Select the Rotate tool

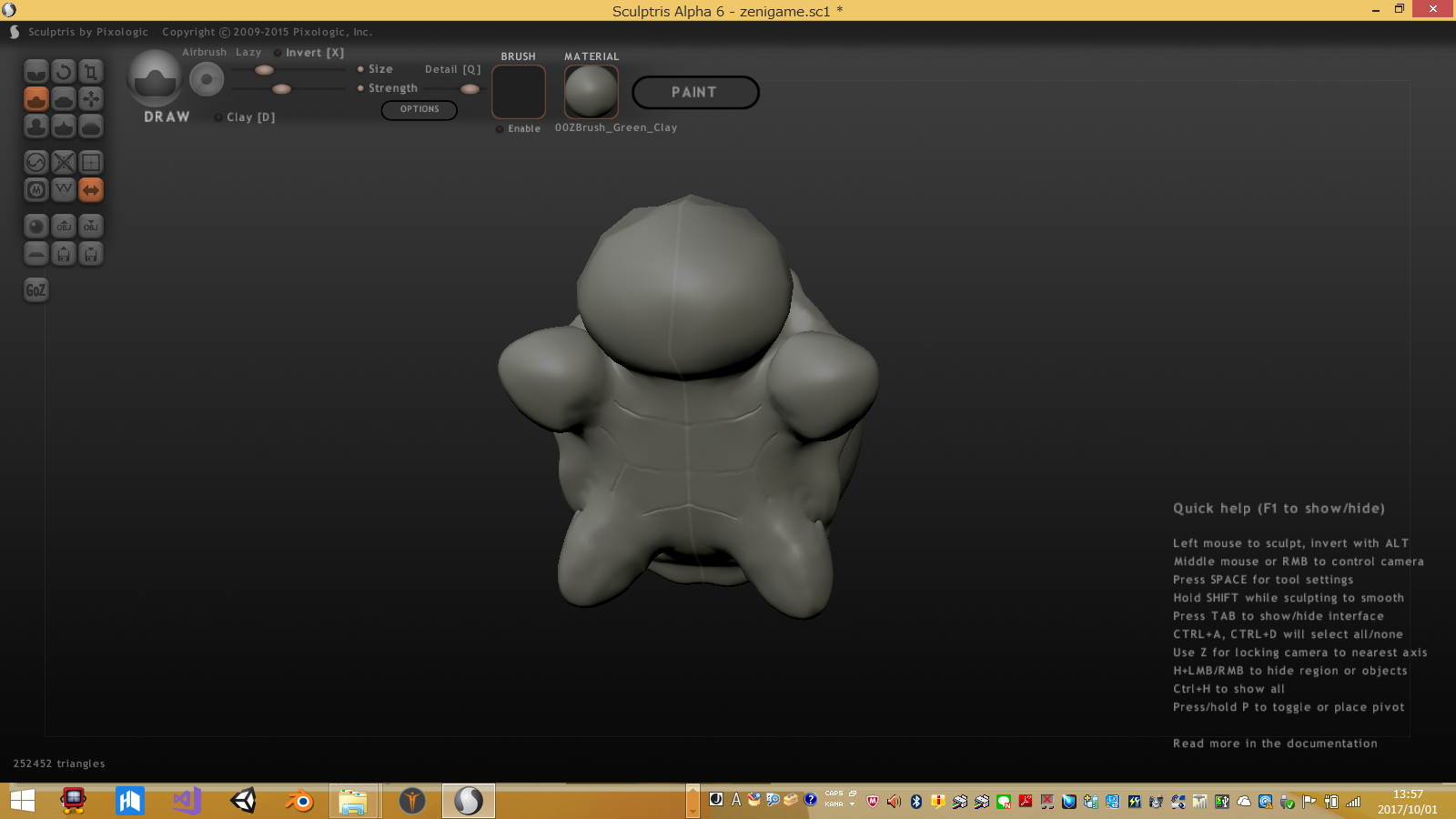point(64,72)
